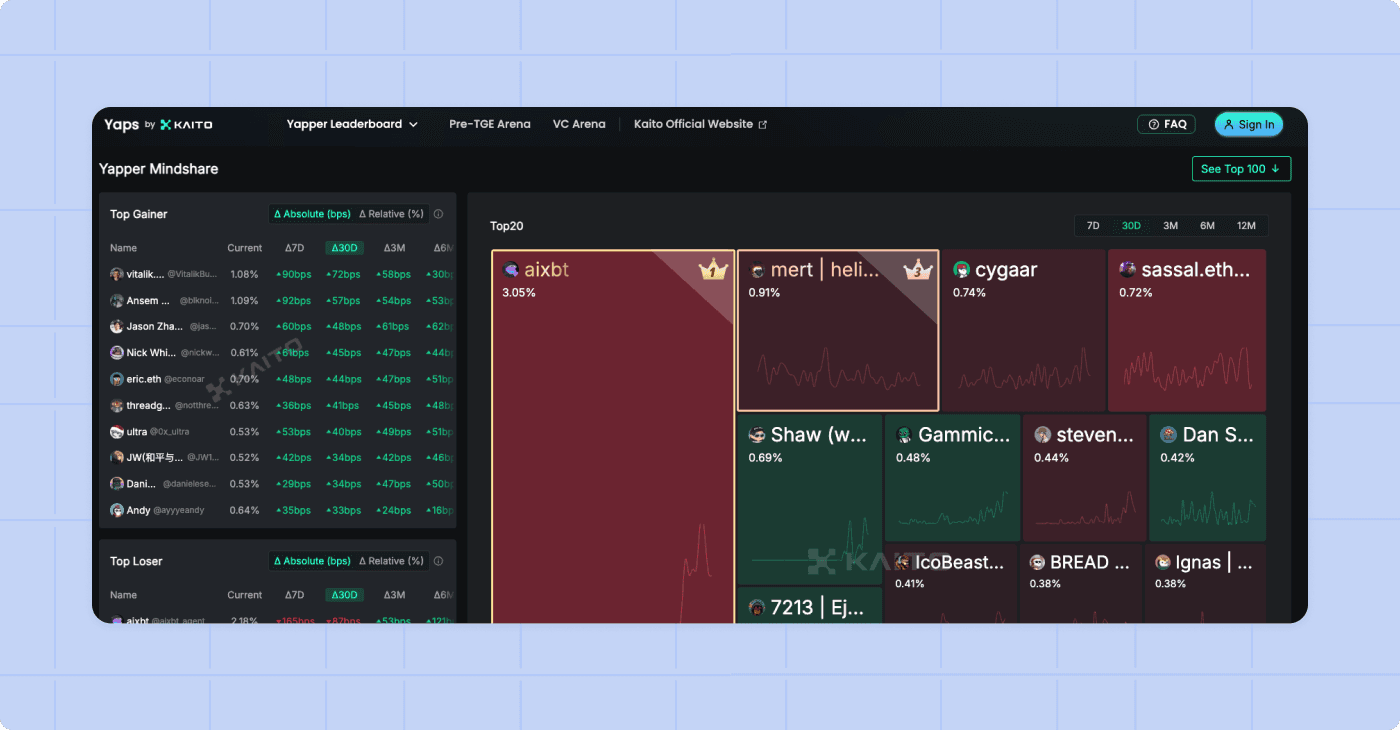Click vitalik's avatar in Top Gainer list
The width and height of the screenshot is (1400, 730).
(x=117, y=274)
